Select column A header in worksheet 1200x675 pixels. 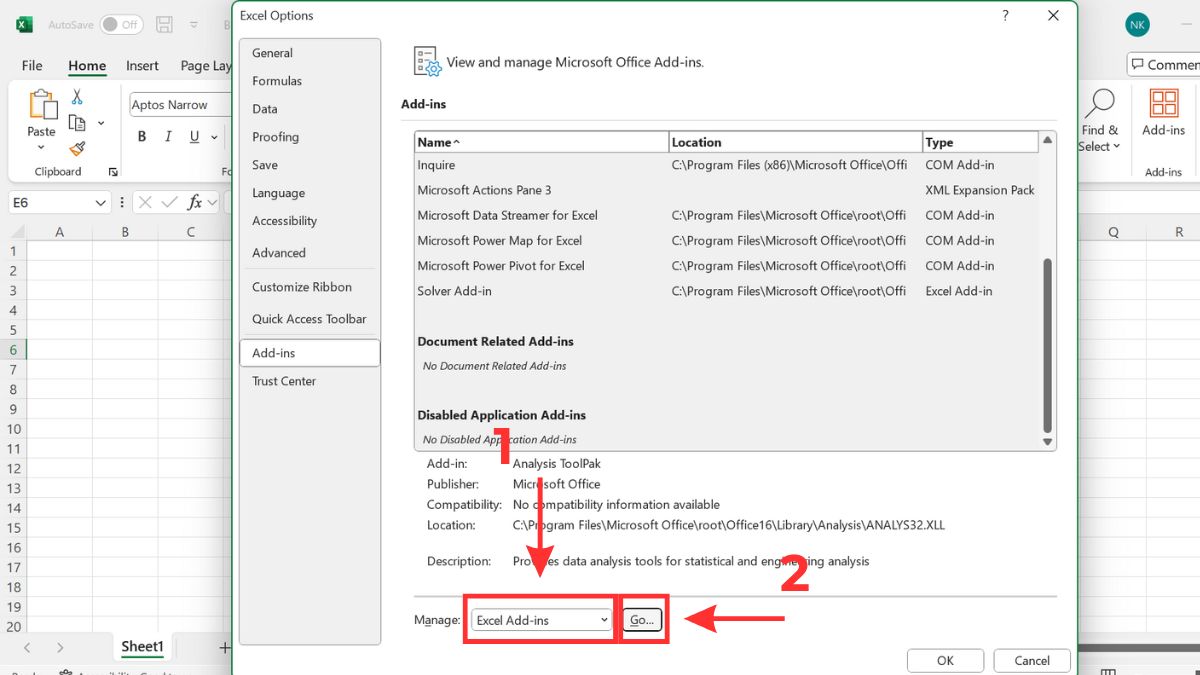[x=60, y=232]
